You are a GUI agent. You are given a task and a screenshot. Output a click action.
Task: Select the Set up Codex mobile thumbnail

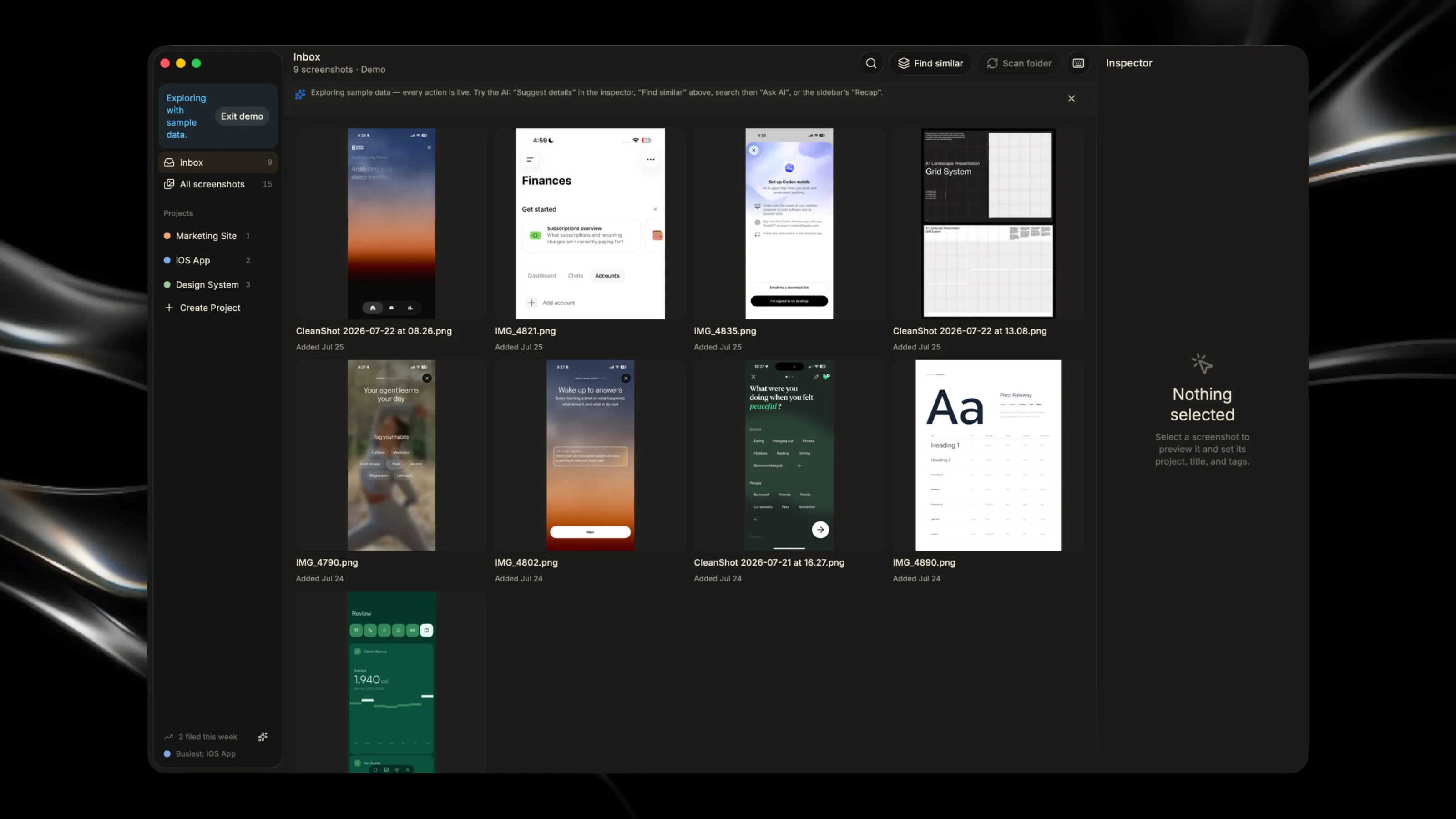click(789, 224)
